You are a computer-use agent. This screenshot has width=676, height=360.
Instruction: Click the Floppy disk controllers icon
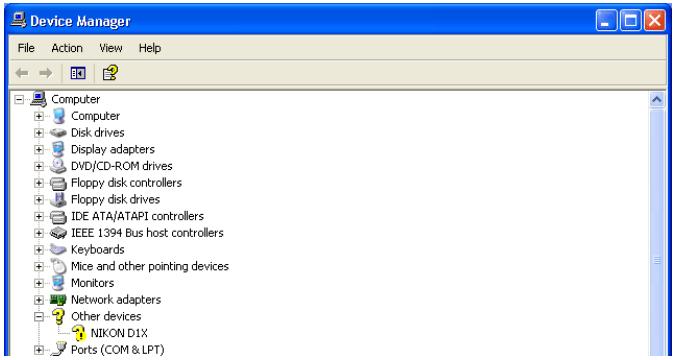pos(58,183)
